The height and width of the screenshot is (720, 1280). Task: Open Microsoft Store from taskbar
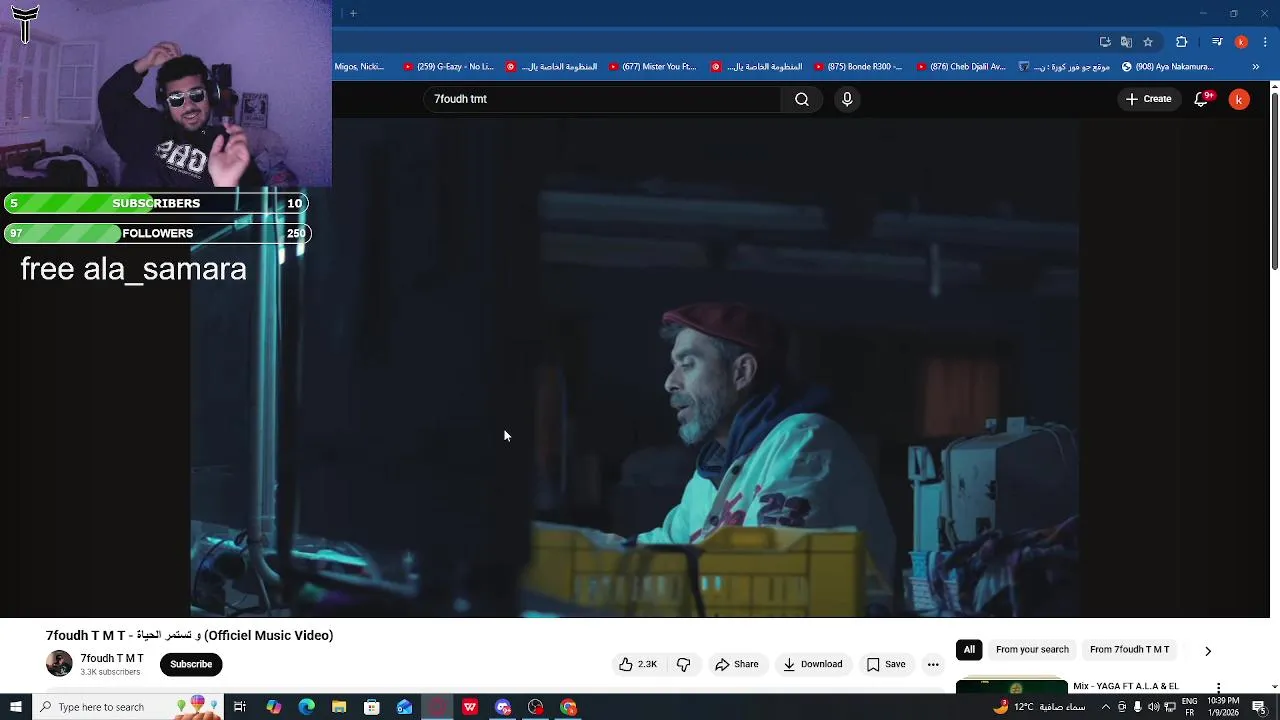tap(372, 707)
